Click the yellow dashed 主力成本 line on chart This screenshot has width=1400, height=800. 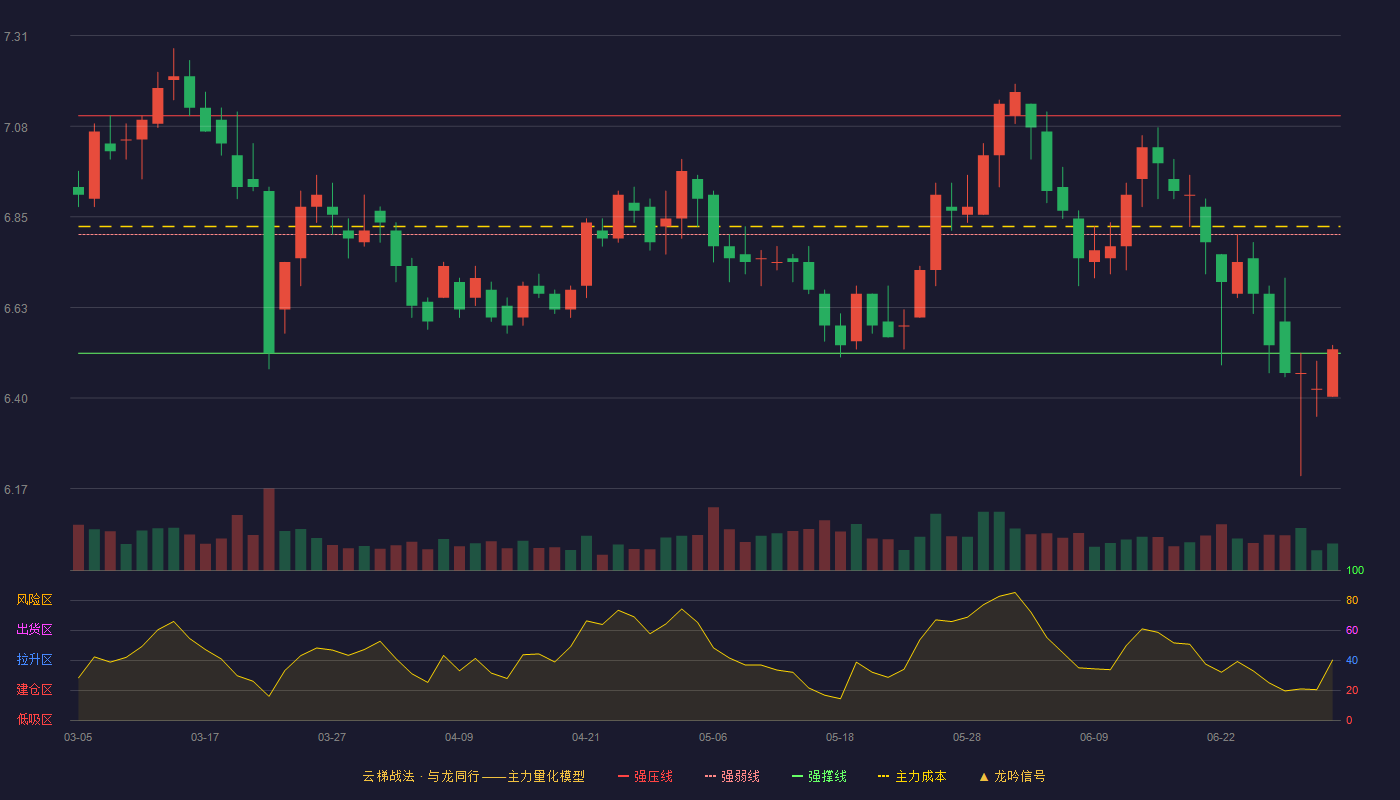tap(709, 227)
